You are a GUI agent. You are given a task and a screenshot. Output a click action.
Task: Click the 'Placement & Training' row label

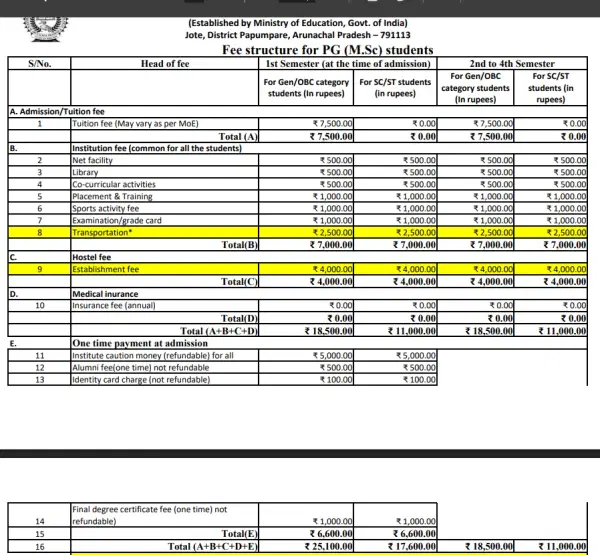113,196
